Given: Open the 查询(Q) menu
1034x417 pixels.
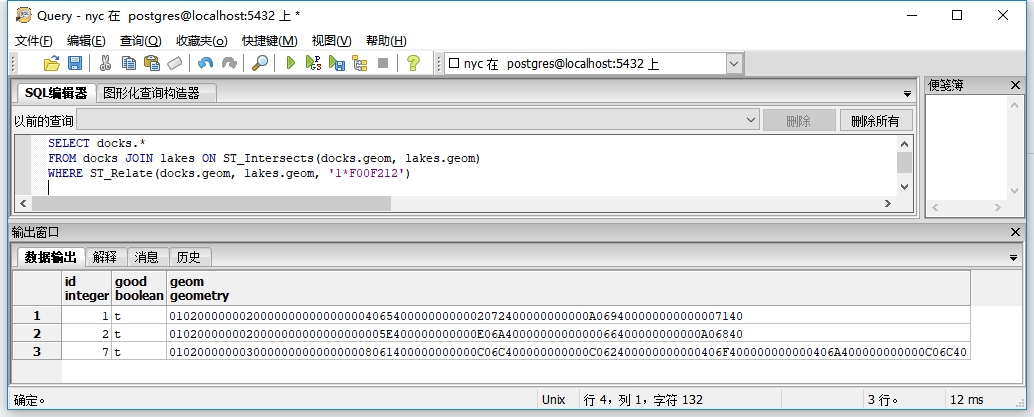Looking at the screenshot, I should click(x=140, y=41).
